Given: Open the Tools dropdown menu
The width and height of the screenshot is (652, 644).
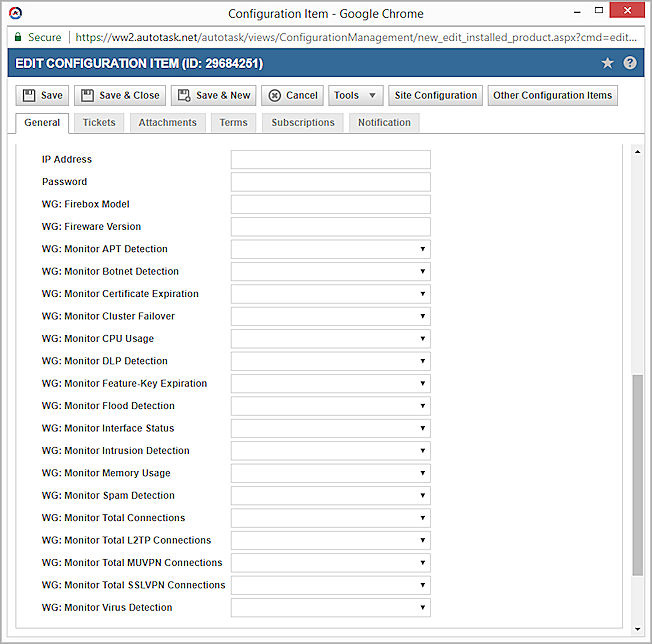Looking at the screenshot, I should (x=355, y=96).
